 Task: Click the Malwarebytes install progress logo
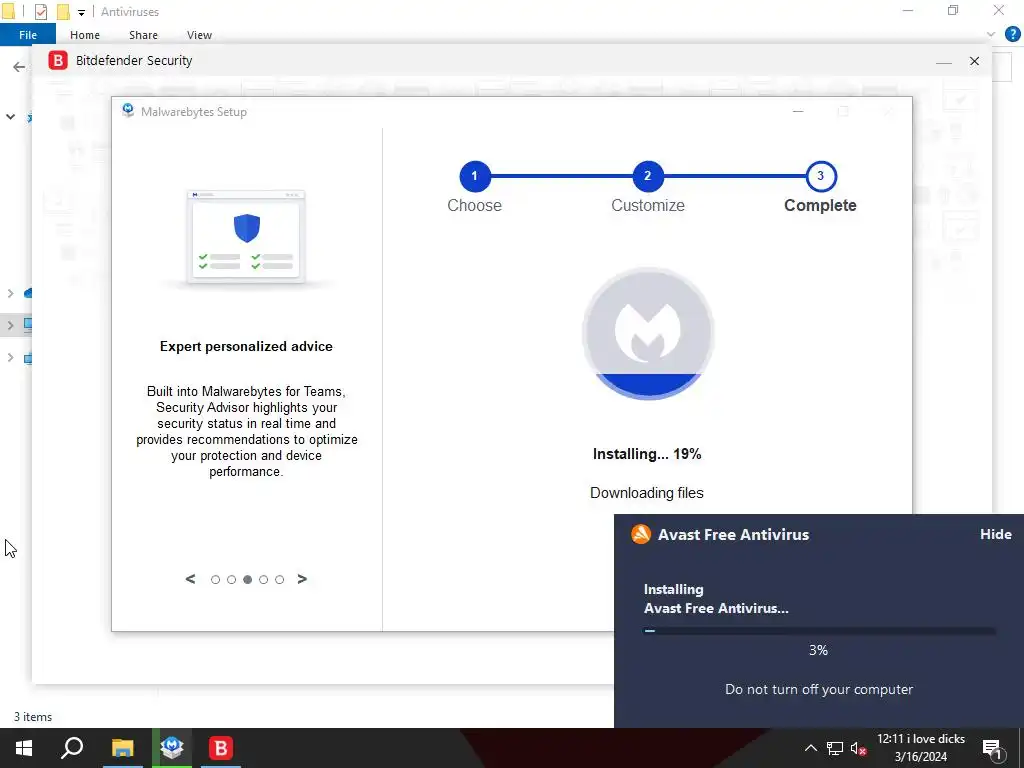point(648,333)
